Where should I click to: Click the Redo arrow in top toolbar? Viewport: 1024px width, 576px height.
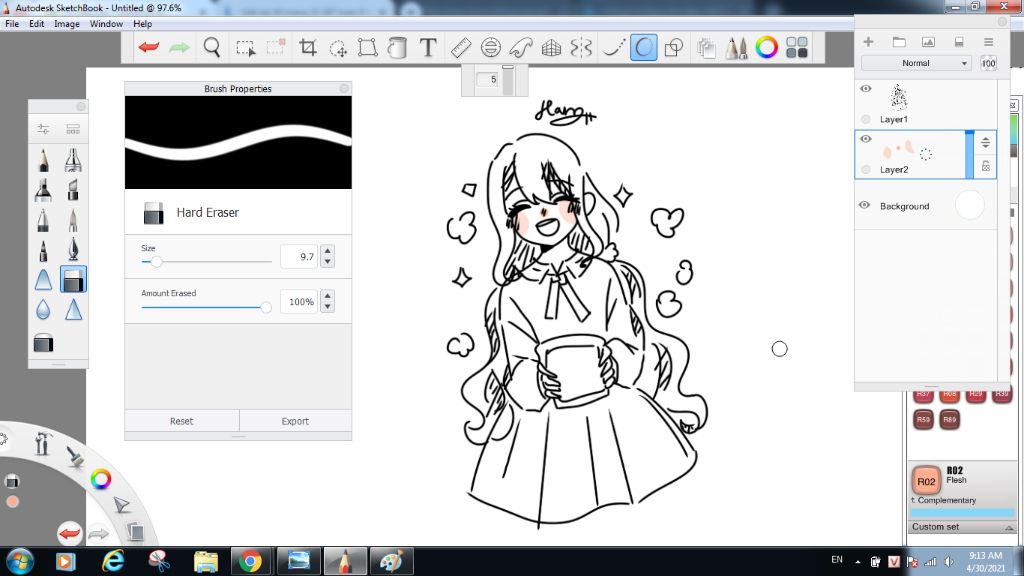(x=179, y=47)
